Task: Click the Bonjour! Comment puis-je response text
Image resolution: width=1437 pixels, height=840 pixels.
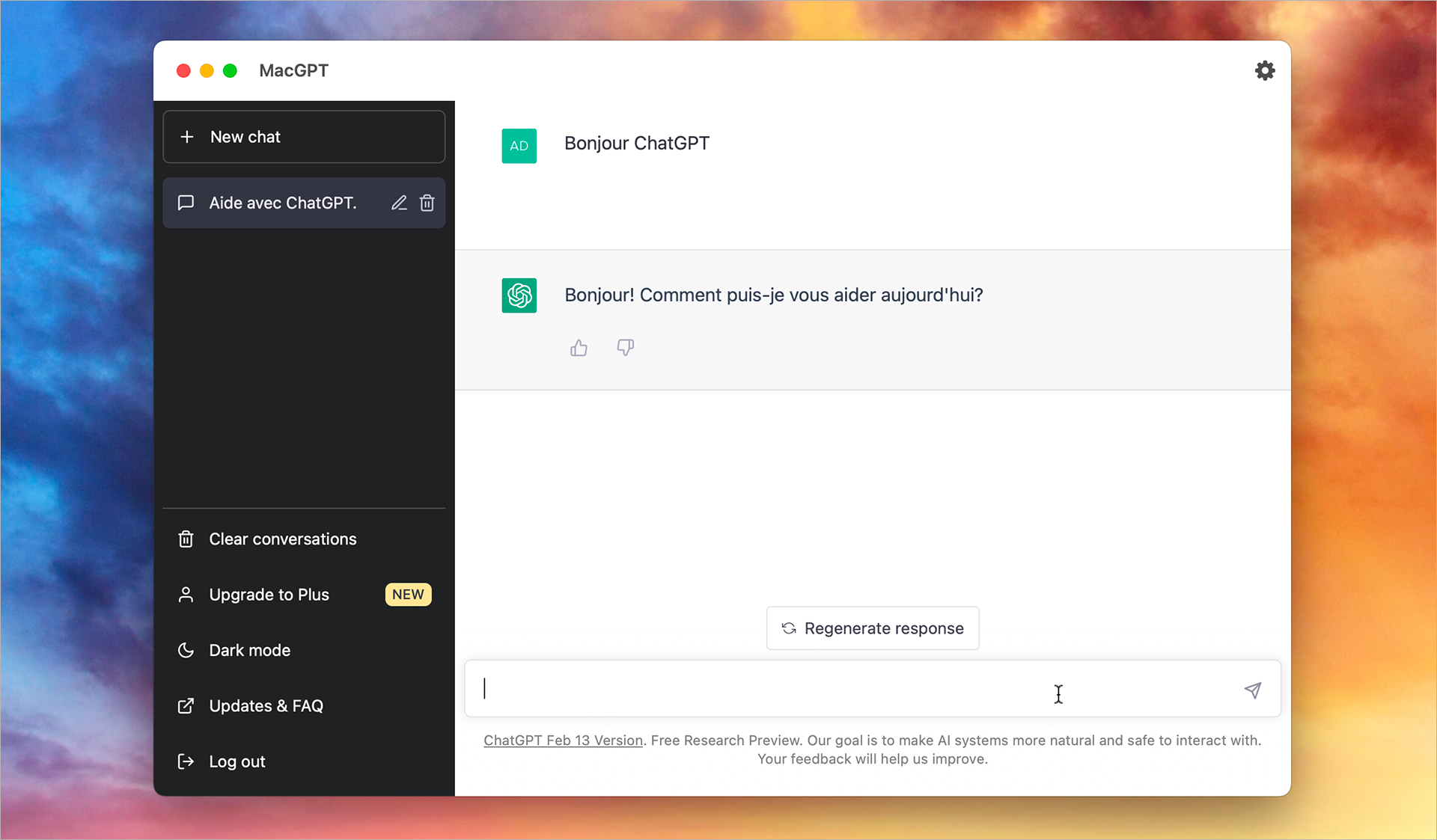Action: [774, 295]
